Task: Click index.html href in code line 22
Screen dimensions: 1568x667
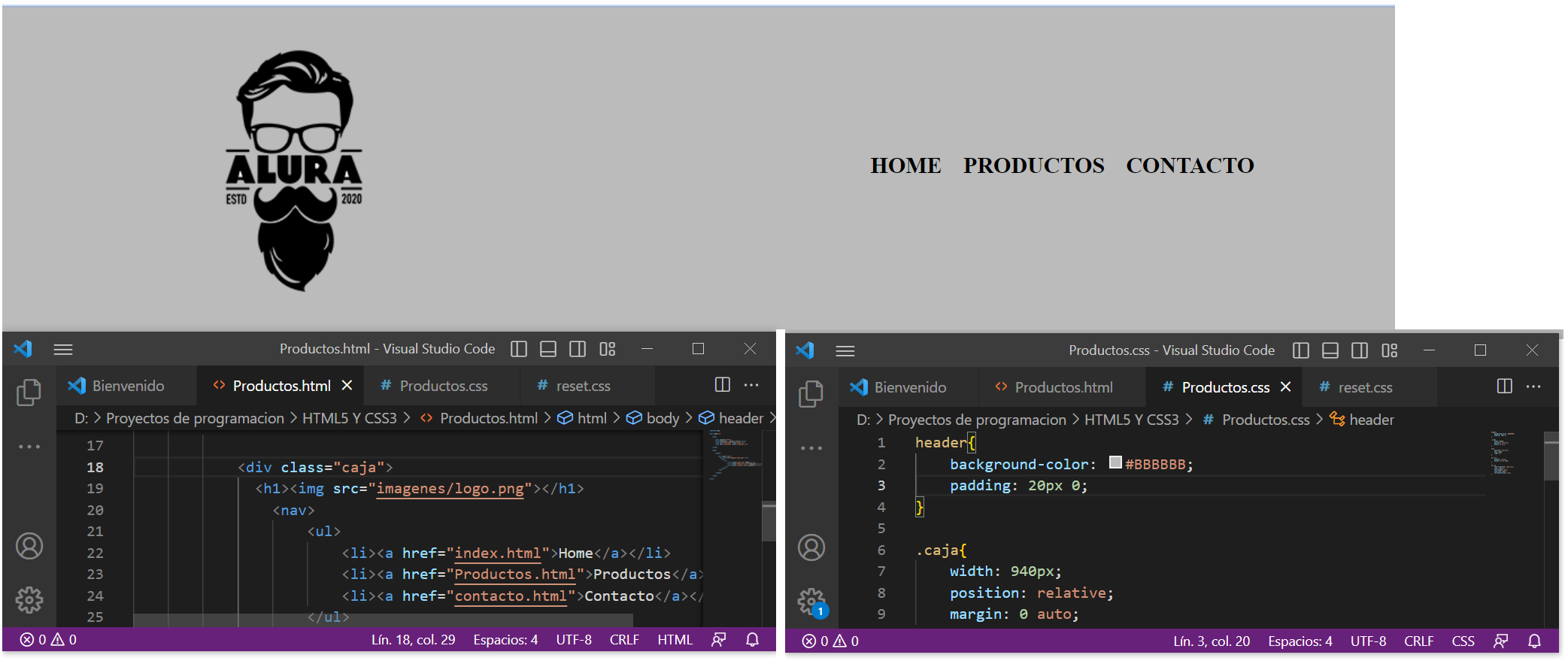Action: 498,553
